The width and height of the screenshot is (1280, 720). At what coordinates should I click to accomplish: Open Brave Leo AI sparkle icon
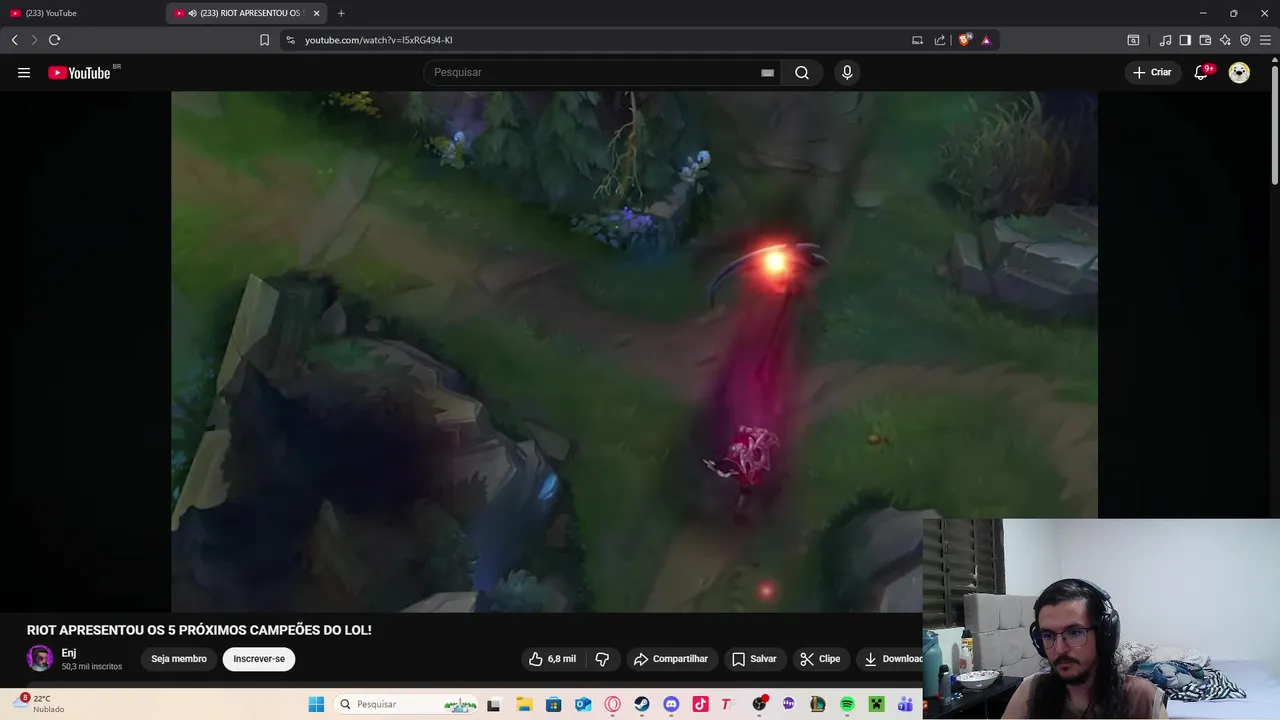[x=1225, y=40]
